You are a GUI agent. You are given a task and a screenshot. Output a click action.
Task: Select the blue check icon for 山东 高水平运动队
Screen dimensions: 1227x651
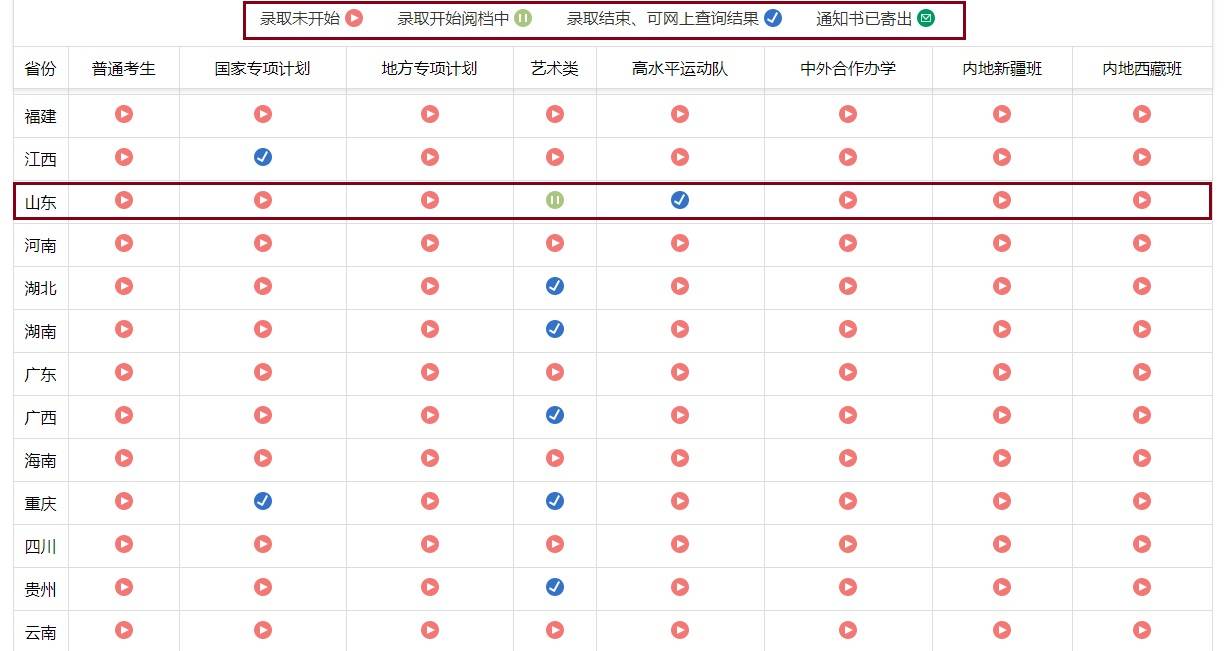tap(679, 200)
